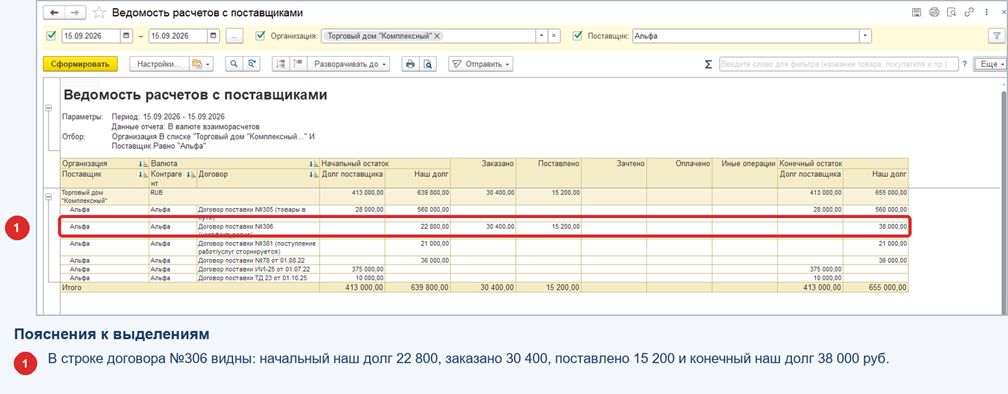Click the find (magnifier) toolbar icon
The image size is (1008, 394).
pyautogui.click(x=234, y=64)
